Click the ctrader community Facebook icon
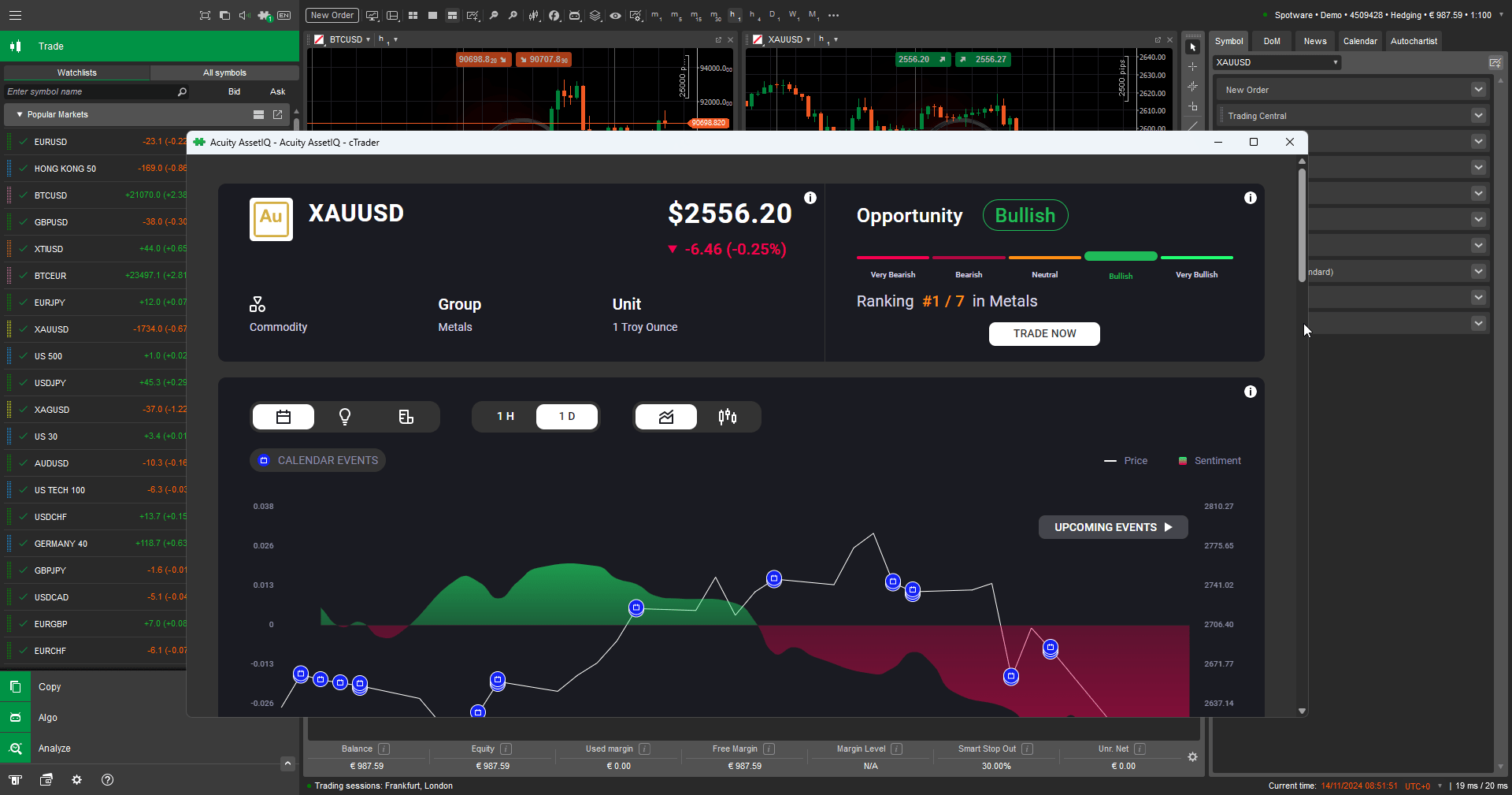 coord(554,15)
